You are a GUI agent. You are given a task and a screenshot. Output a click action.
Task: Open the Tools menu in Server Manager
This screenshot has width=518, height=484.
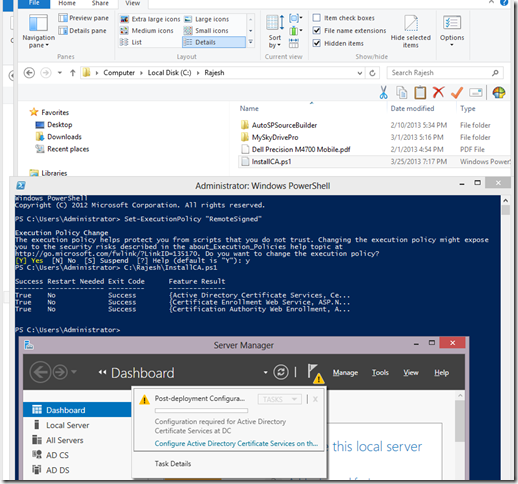click(x=380, y=373)
